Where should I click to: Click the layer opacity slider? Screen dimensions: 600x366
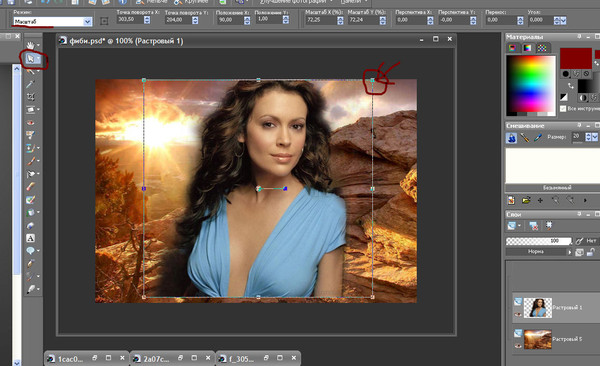tap(538, 241)
